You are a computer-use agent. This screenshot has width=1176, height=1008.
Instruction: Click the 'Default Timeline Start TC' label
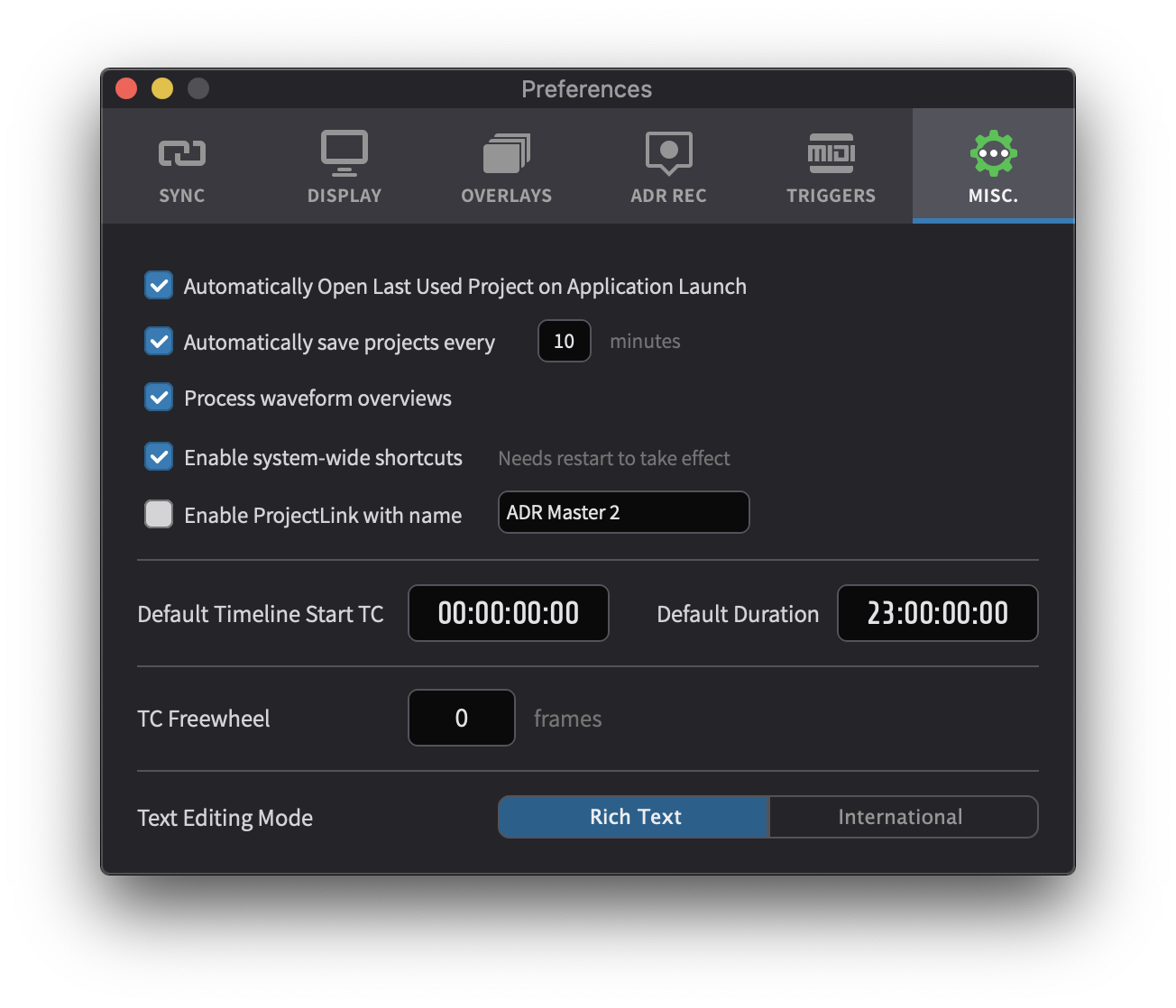tap(261, 614)
